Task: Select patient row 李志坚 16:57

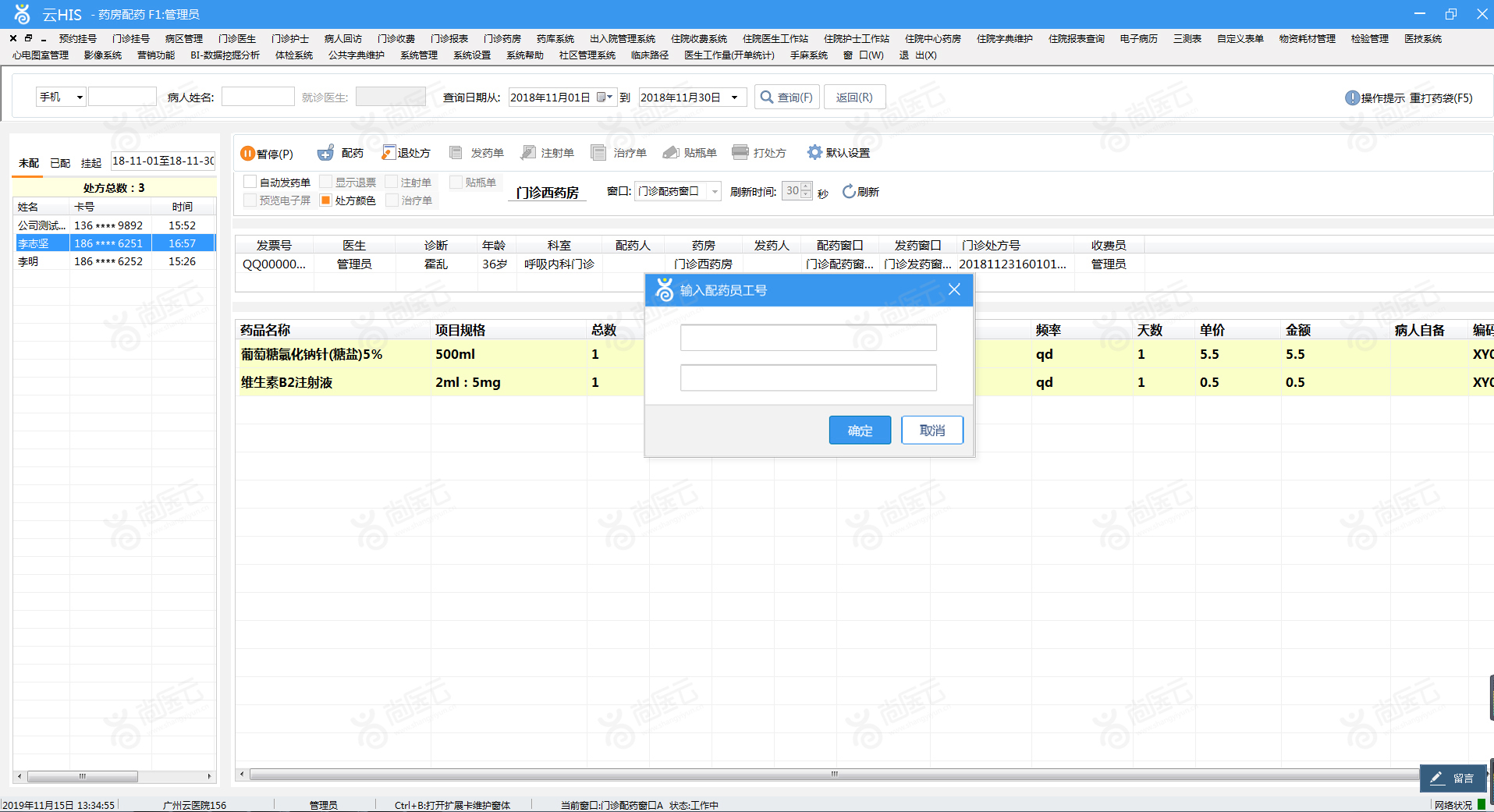Action: pyautogui.click(x=114, y=243)
